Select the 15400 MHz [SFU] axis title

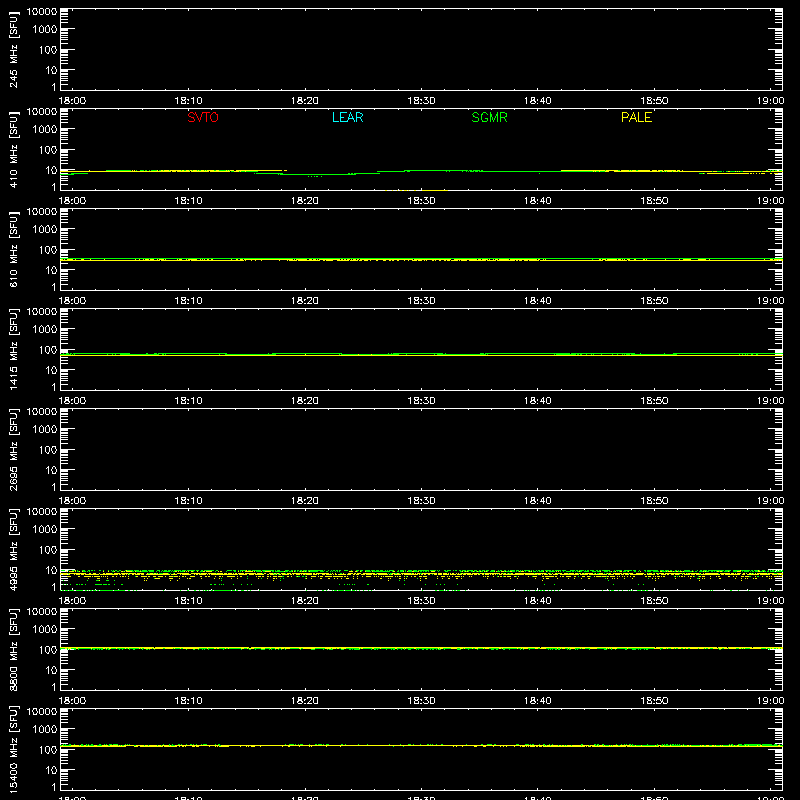pos(13,749)
